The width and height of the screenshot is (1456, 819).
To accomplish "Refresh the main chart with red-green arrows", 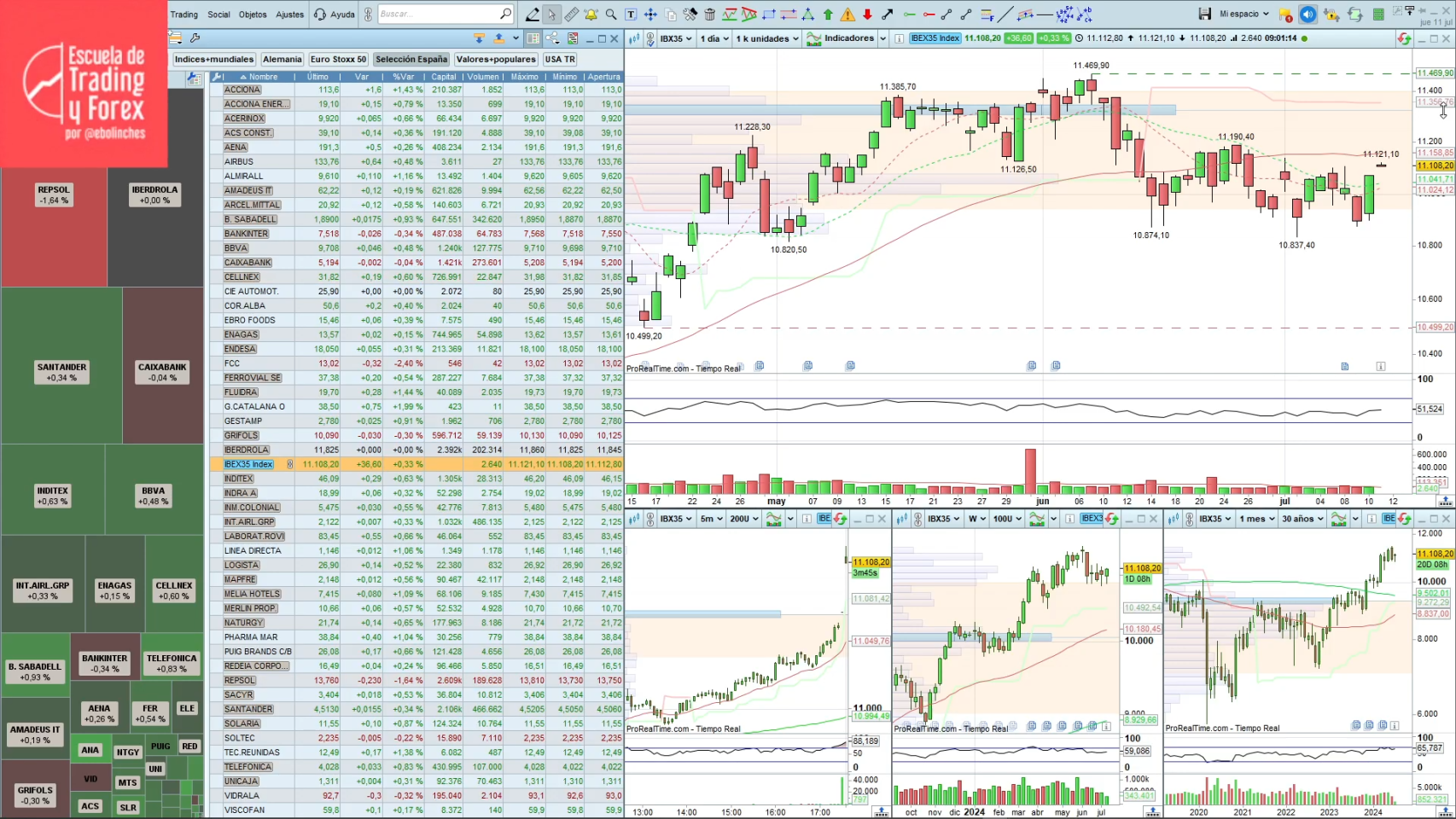I will 1404,38.
